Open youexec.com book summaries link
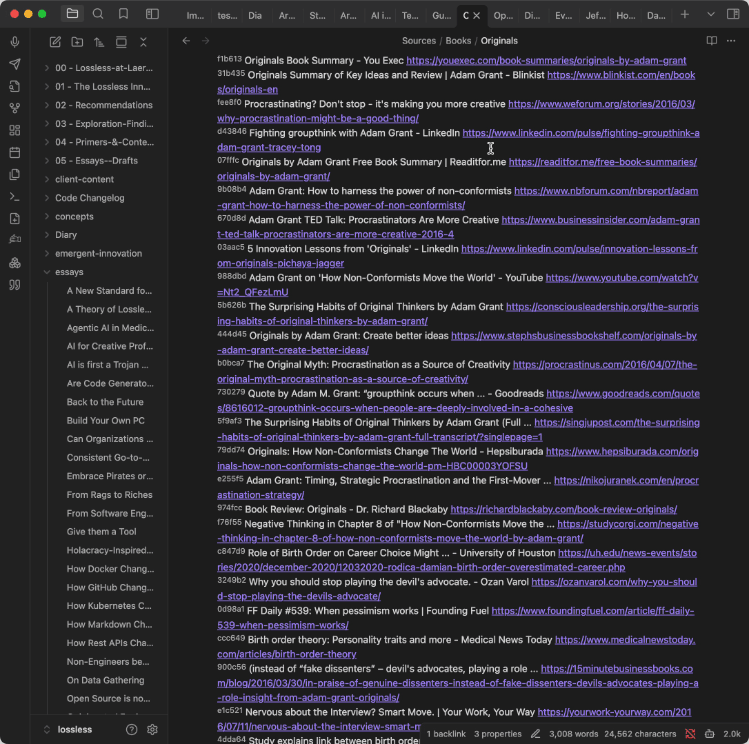The image size is (749, 744). 546,61
